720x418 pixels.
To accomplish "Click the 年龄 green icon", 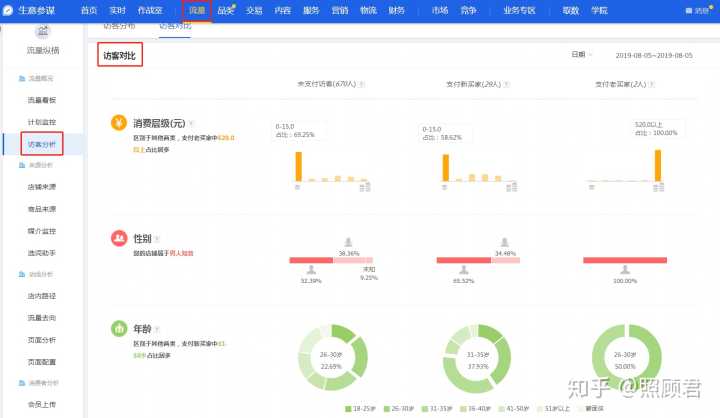I will (119, 328).
